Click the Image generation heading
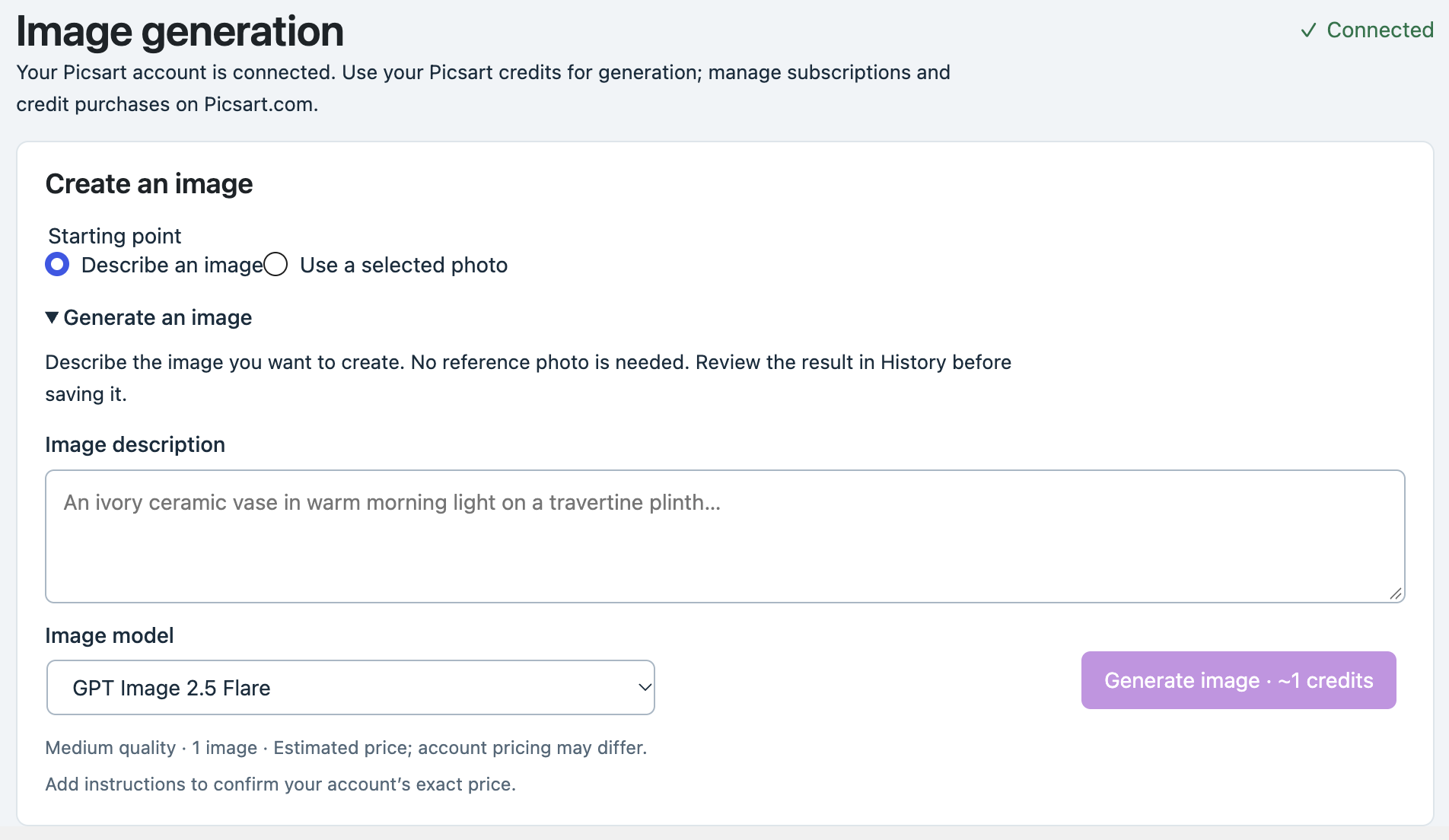 [x=180, y=31]
